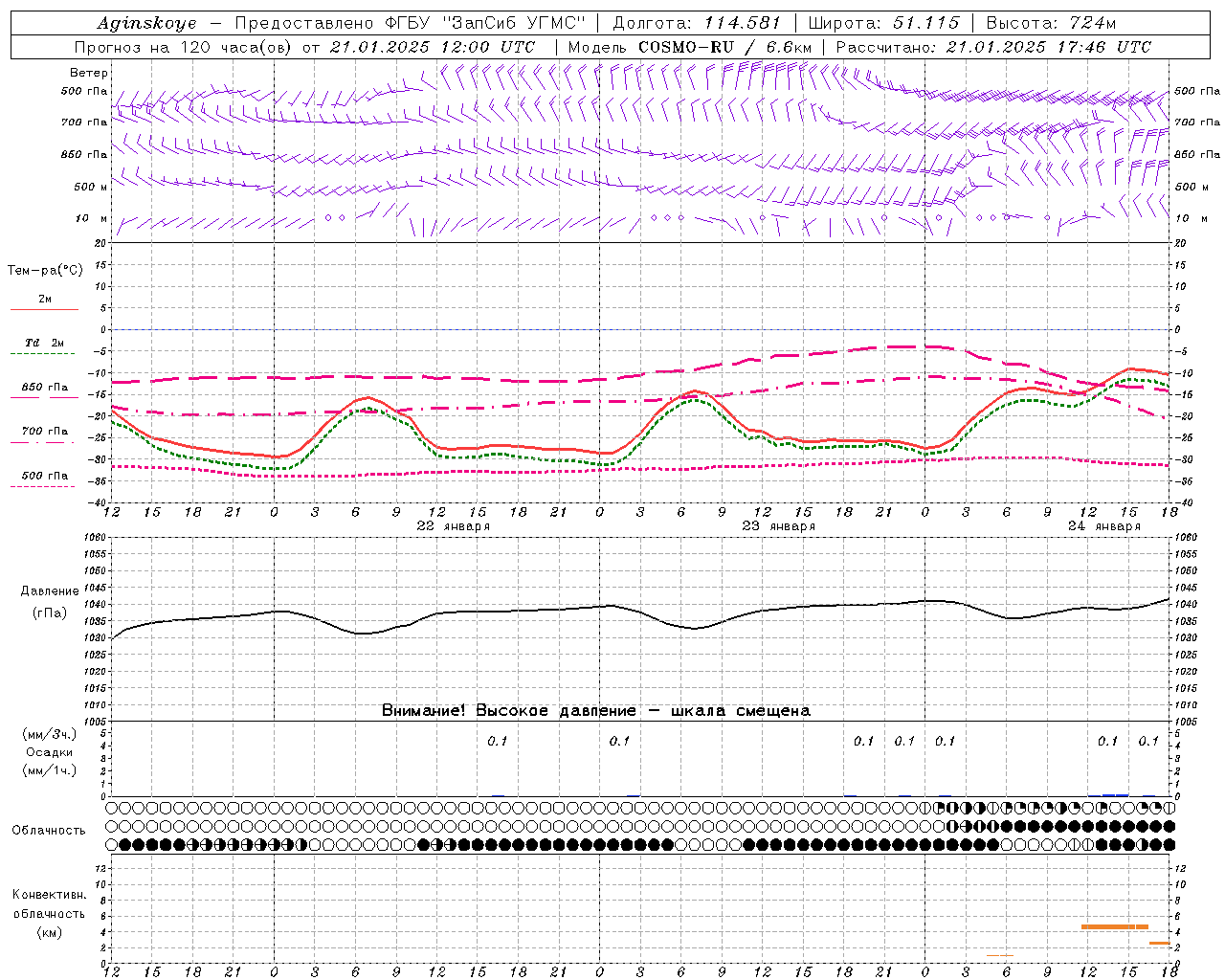
Task: Click the "Осадки" precipitation label
Action: 49,752
